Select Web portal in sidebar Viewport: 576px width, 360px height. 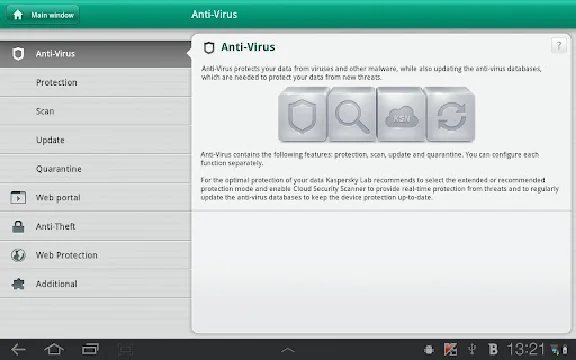pyautogui.click(x=95, y=198)
